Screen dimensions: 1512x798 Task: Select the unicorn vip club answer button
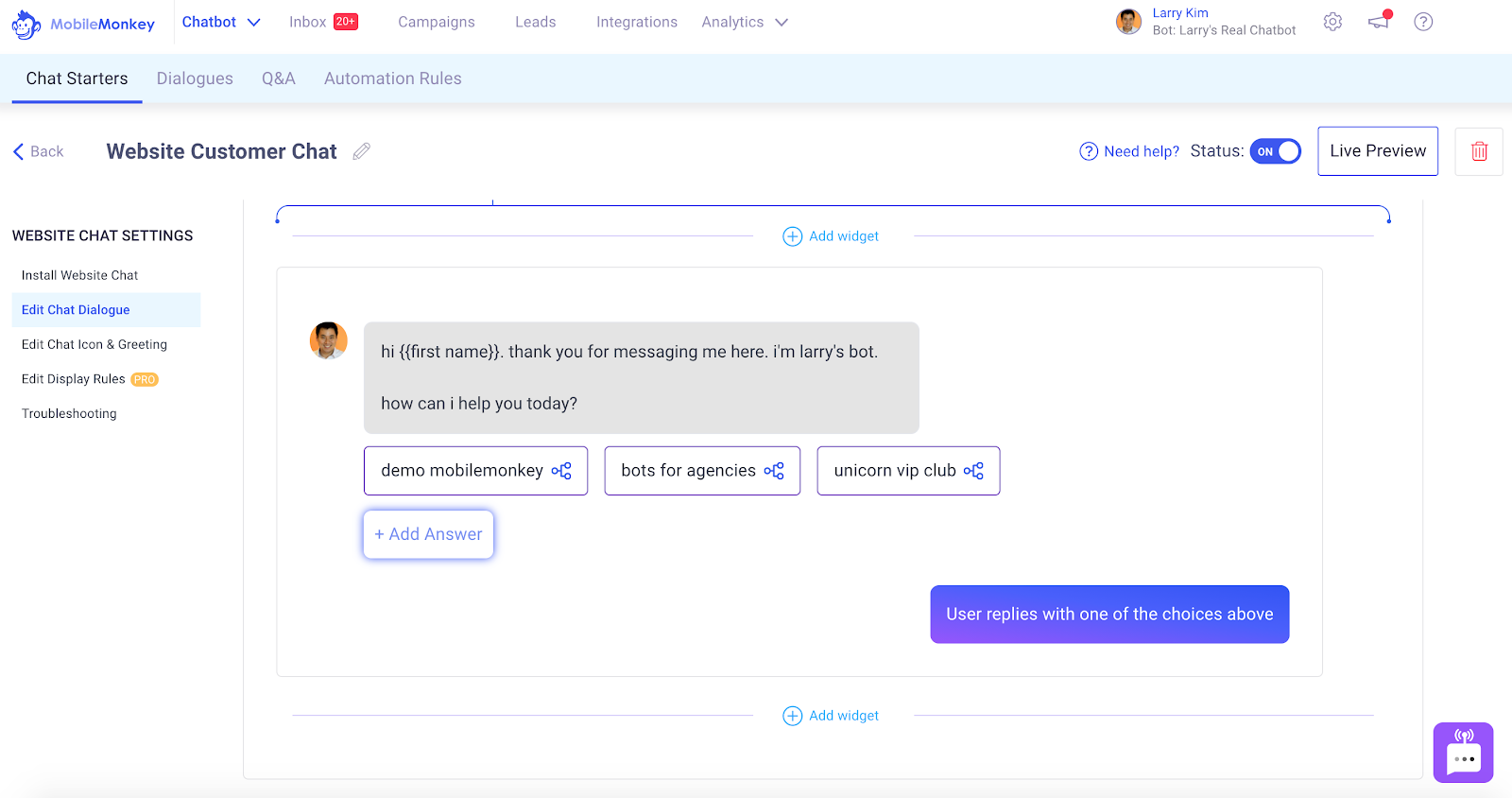coord(908,471)
